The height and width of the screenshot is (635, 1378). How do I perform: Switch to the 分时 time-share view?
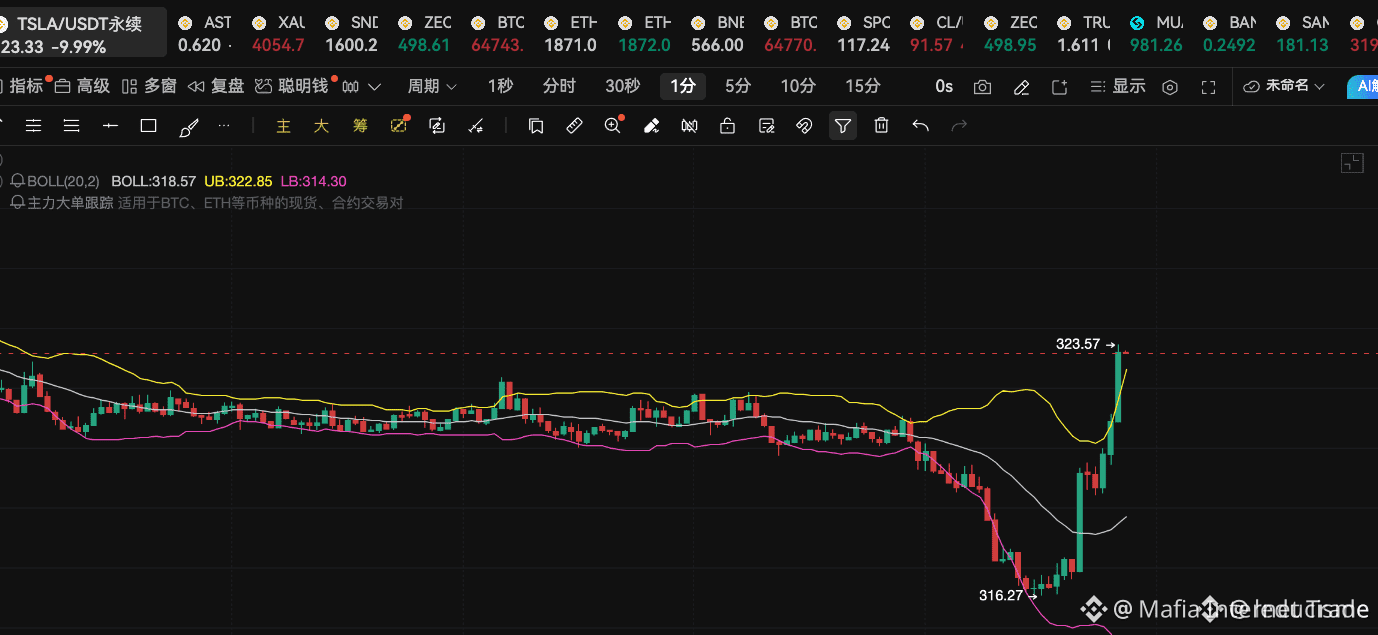(559, 86)
